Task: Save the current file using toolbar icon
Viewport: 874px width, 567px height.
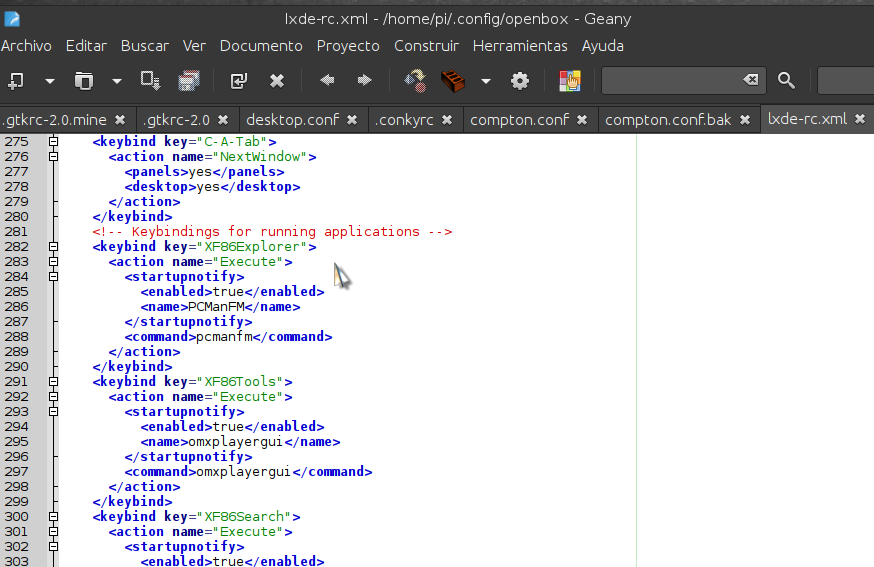Action: click(x=150, y=81)
